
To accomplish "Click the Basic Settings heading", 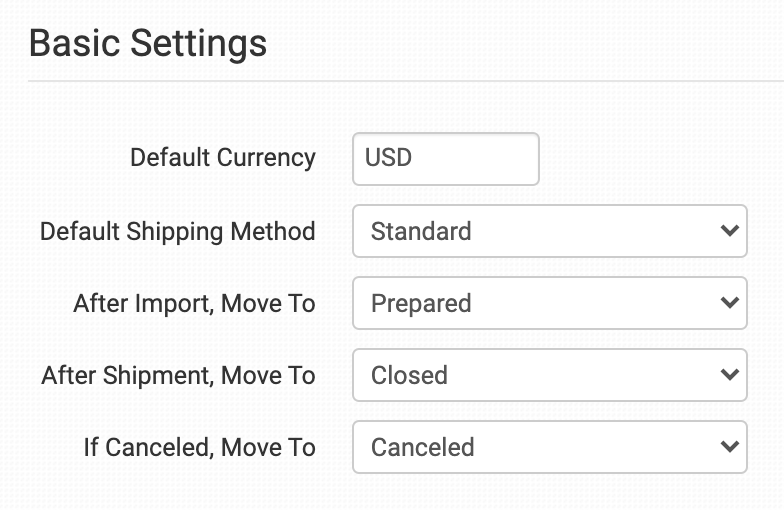I will click(x=148, y=44).
